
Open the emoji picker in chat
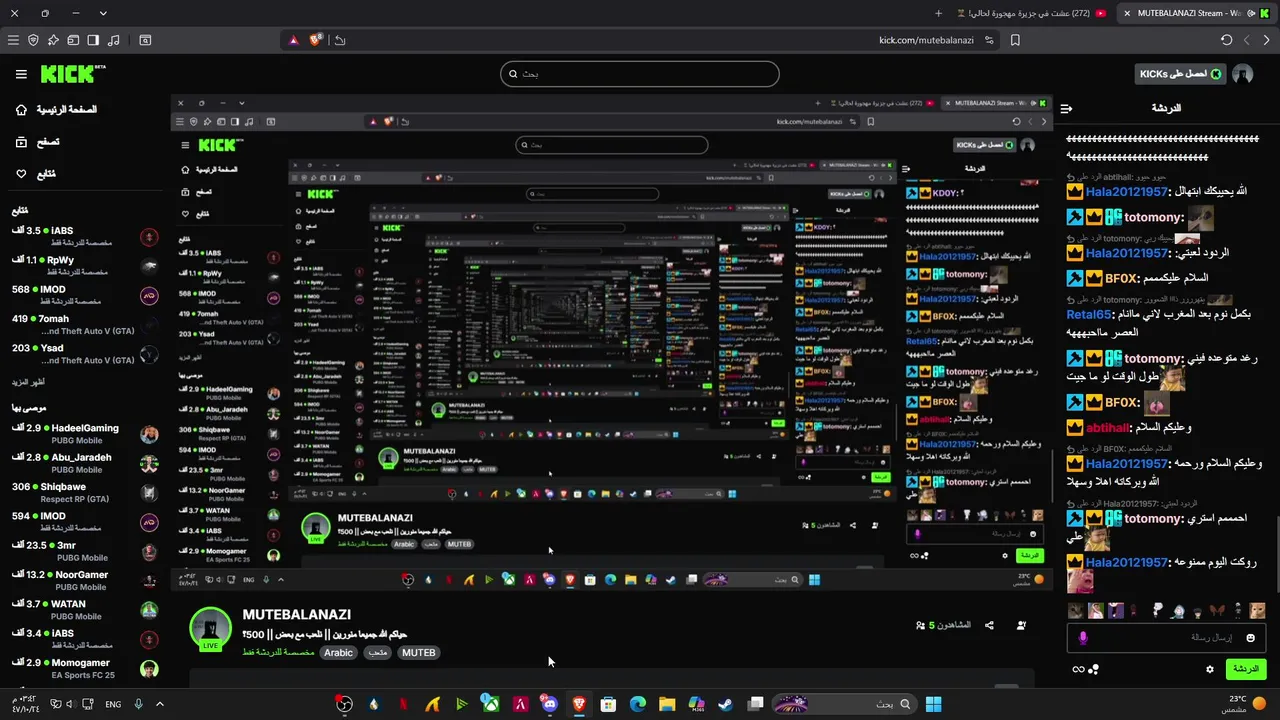(x=1250, y=638)
